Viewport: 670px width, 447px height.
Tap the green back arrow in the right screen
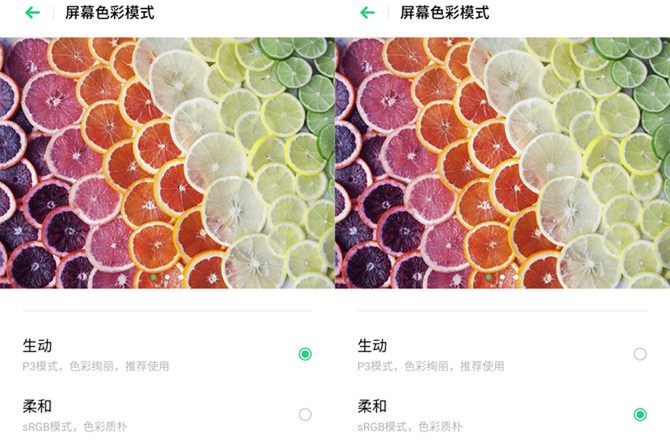(x=367, y=13)
